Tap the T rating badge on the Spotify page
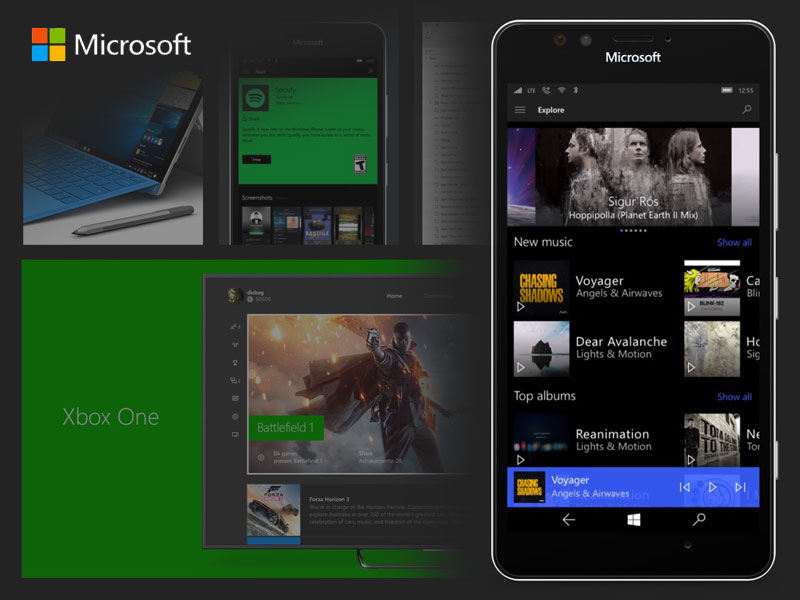Image resolution: width=800 pixels, height=600 pixels. pos(360,165)
